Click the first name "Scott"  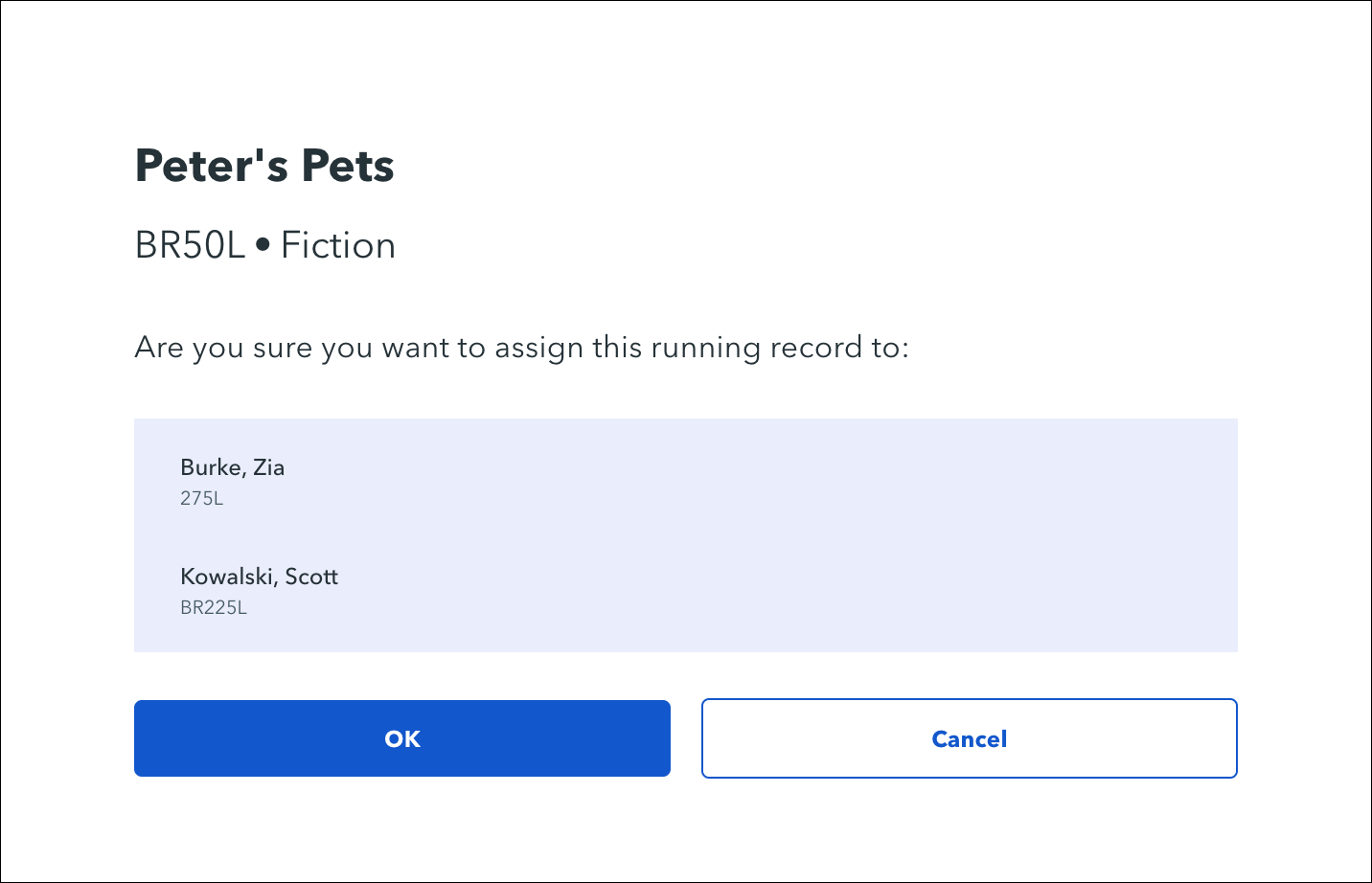[x=311, y=577]
